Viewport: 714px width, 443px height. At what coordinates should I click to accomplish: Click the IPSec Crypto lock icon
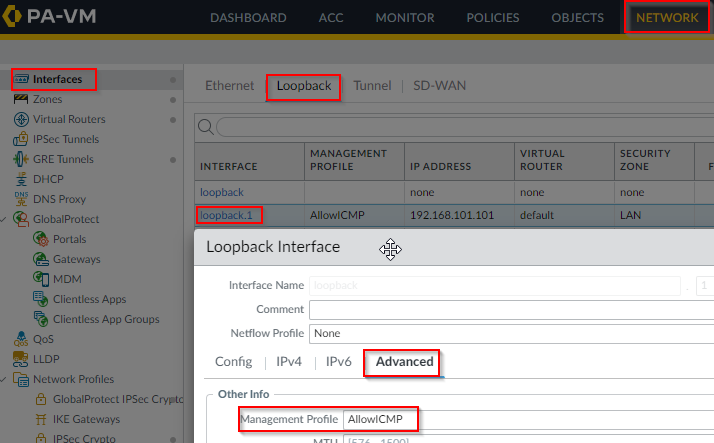41,438
